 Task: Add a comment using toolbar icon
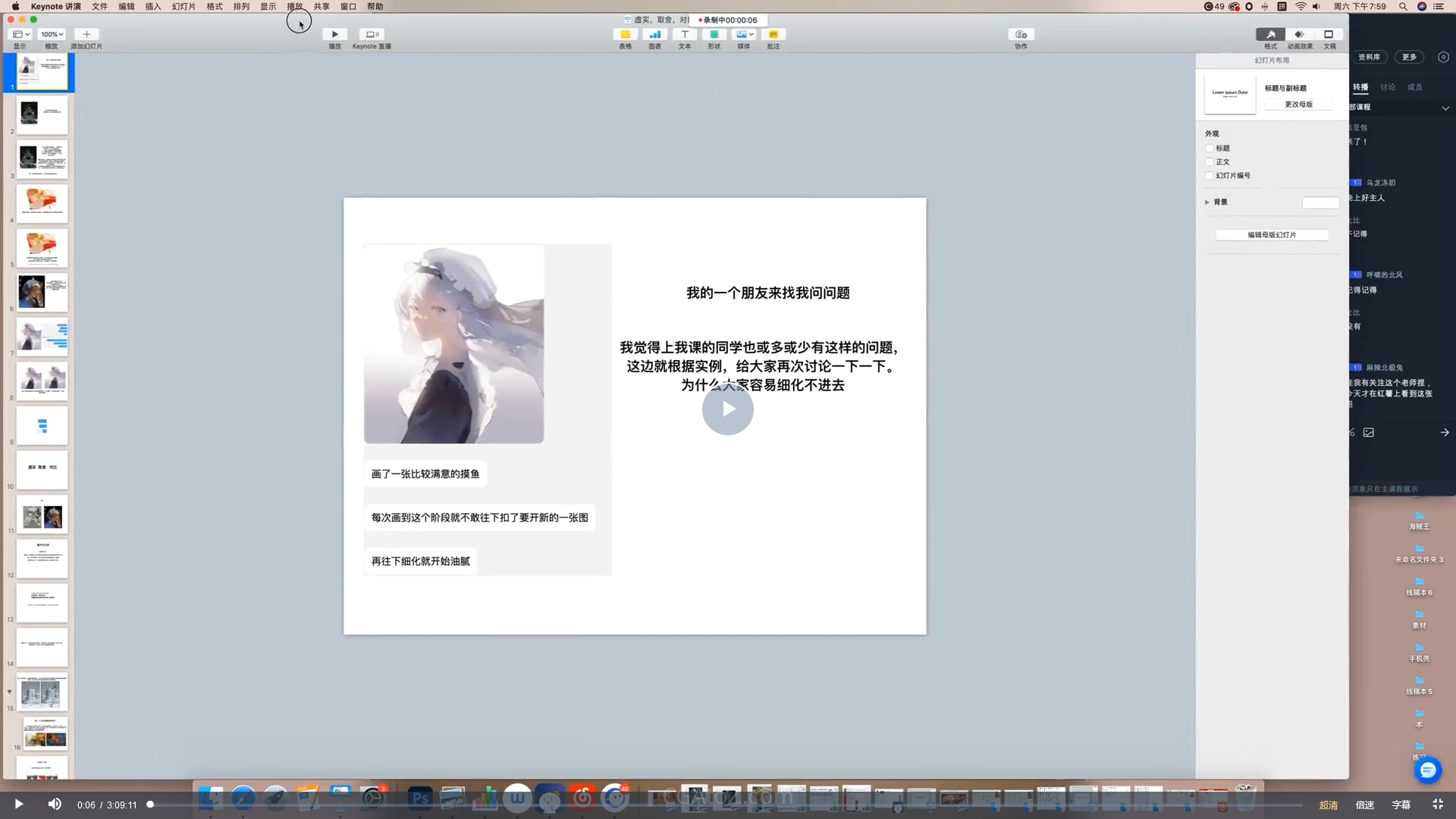tap(773, 34)
